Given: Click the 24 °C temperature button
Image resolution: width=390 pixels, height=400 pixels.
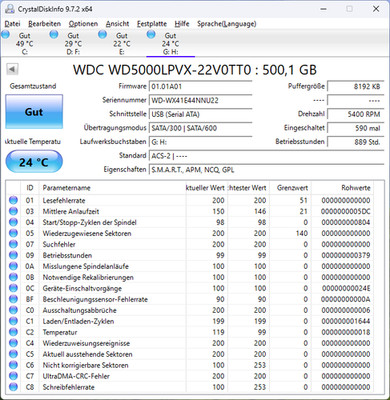Looking at the screenshot, I should [x=34, y=162].
